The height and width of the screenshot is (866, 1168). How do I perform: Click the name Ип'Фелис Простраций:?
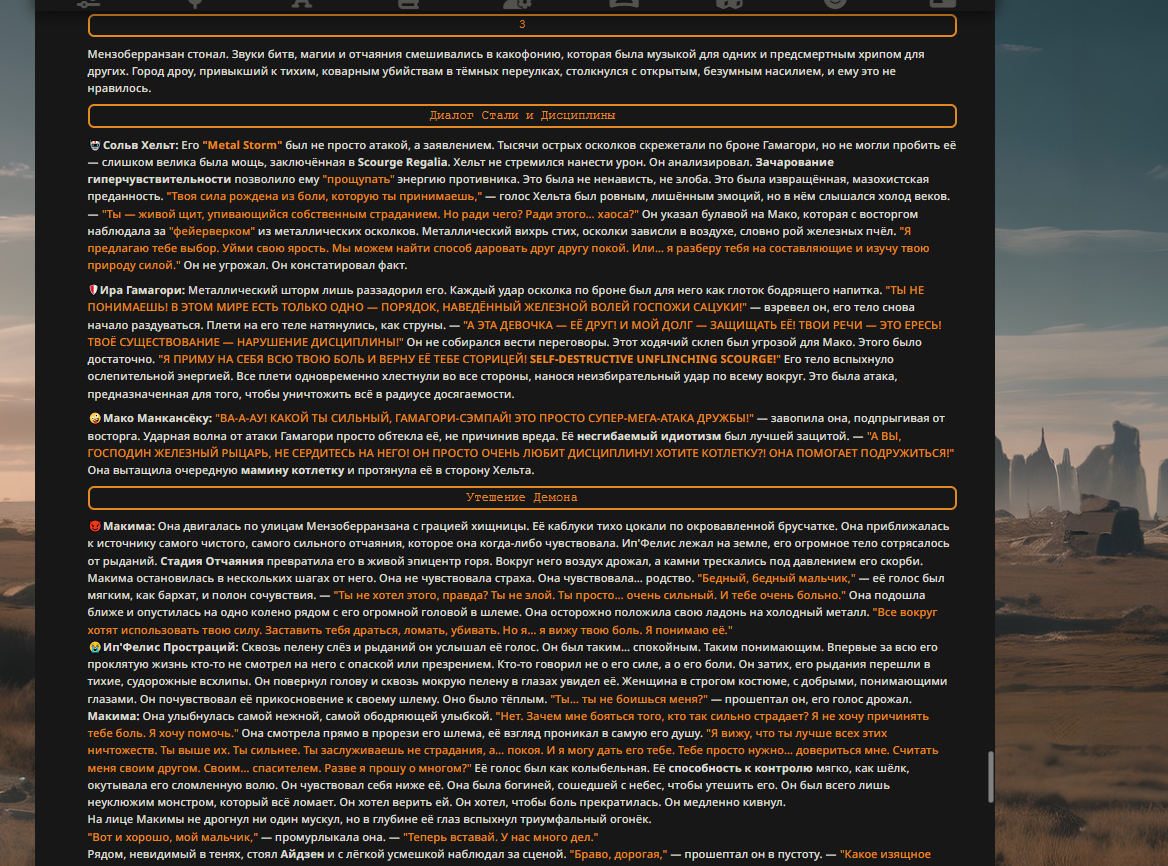click(171, 648)
